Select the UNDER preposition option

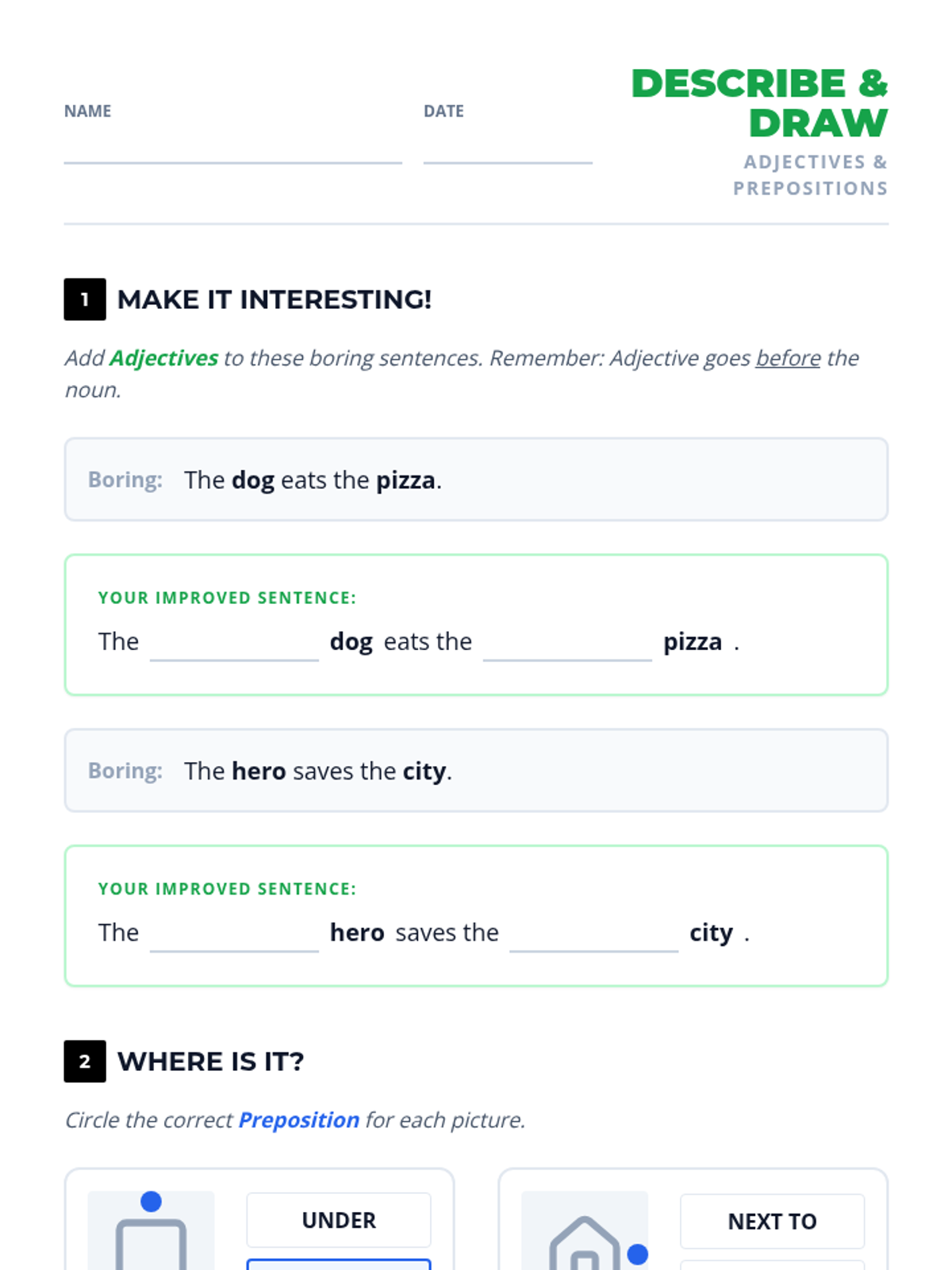339,1220
